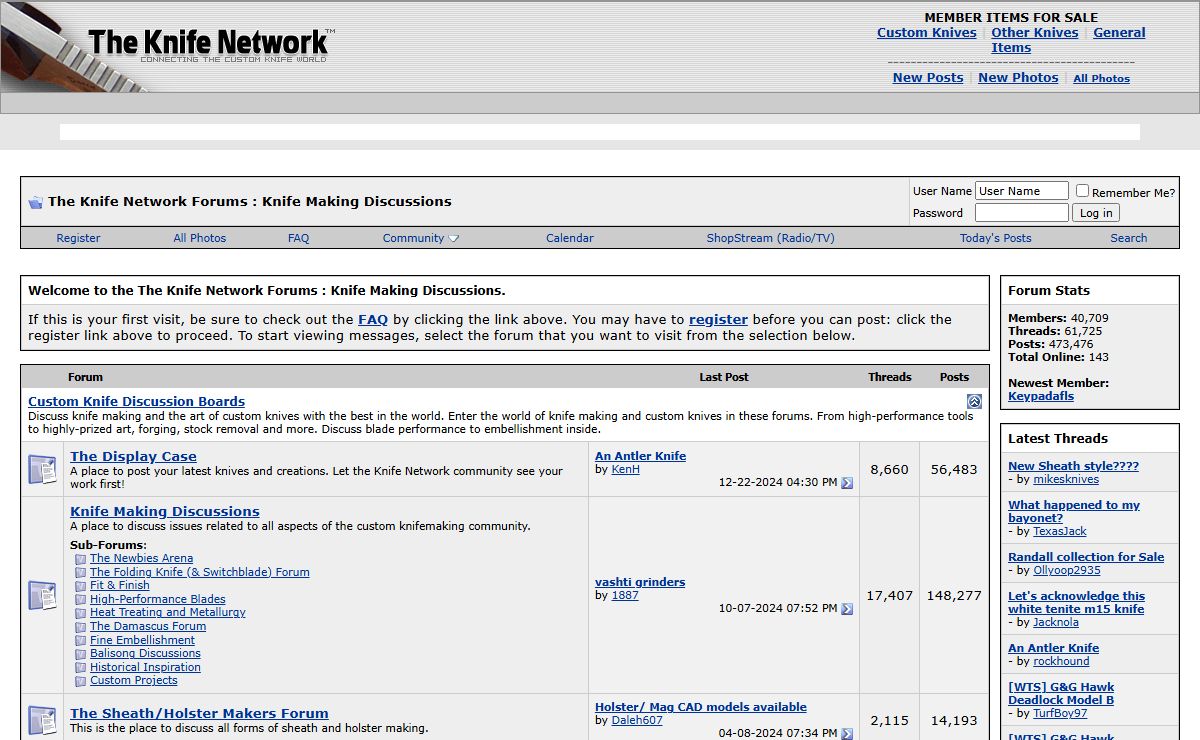Viewport: 1200px width, 740px height.
Task: Open Custom Knives items for sale
Action: click(927, 33)
